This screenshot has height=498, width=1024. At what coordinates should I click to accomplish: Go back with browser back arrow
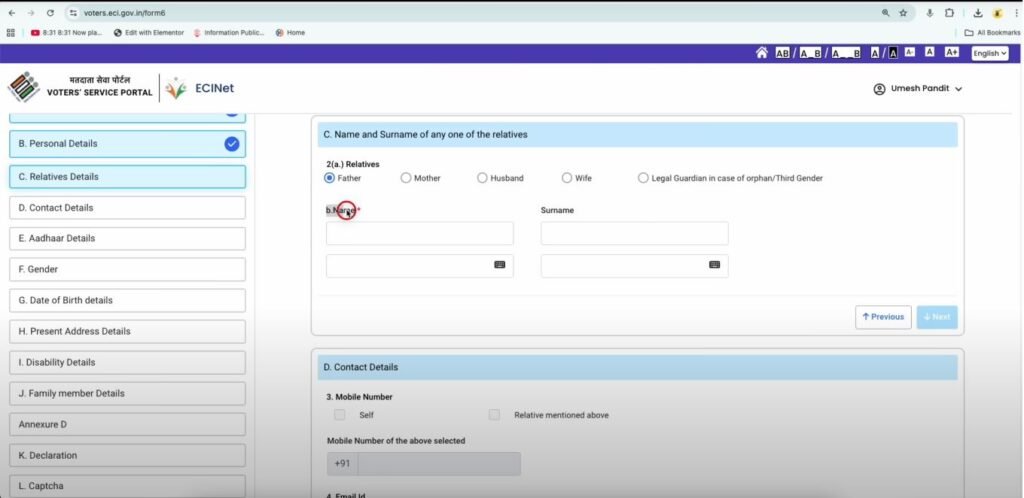(x=11, y=13)
